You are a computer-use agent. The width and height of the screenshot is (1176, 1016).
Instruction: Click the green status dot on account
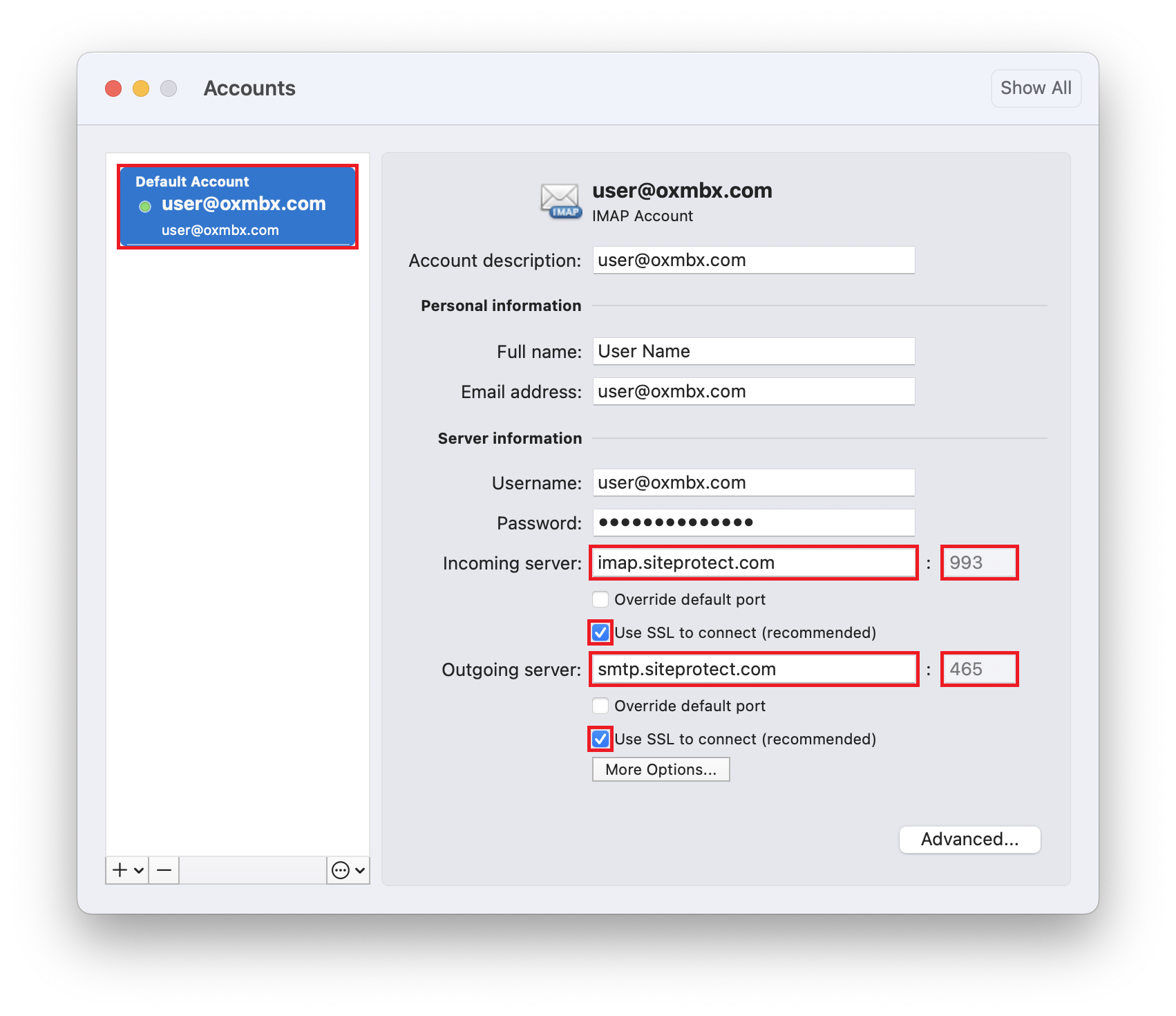[x=145, y=207]
